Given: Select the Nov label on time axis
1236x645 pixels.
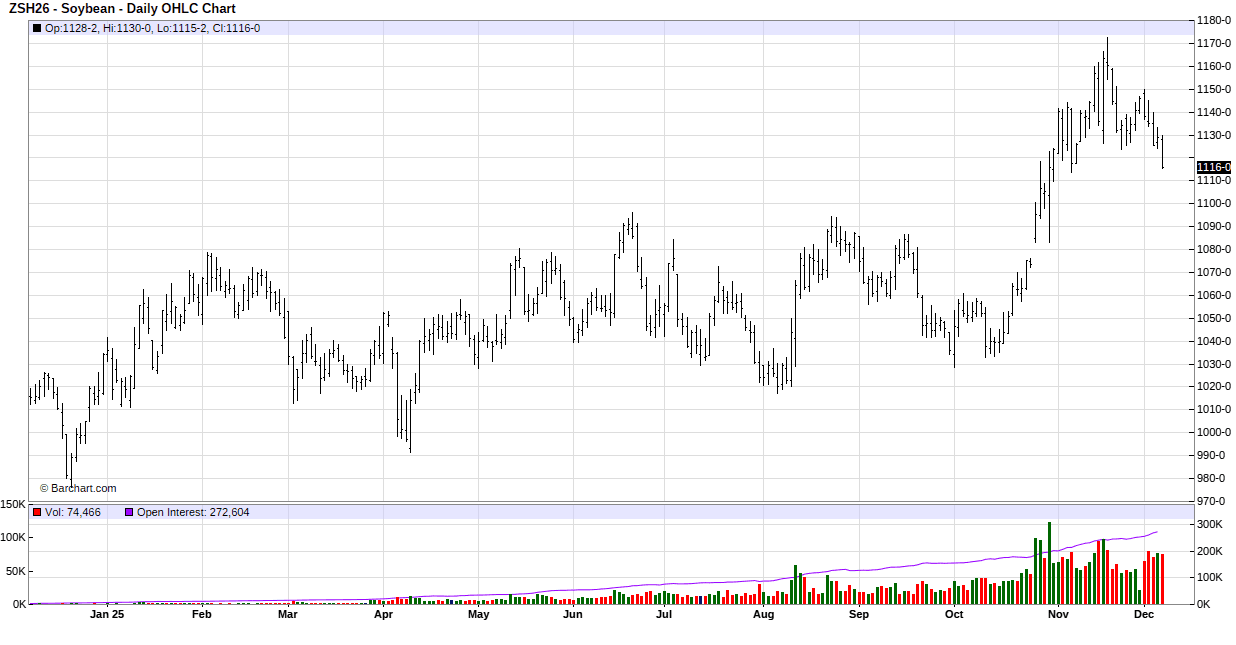Looking at the screenshot, I should click(1058, 615).
